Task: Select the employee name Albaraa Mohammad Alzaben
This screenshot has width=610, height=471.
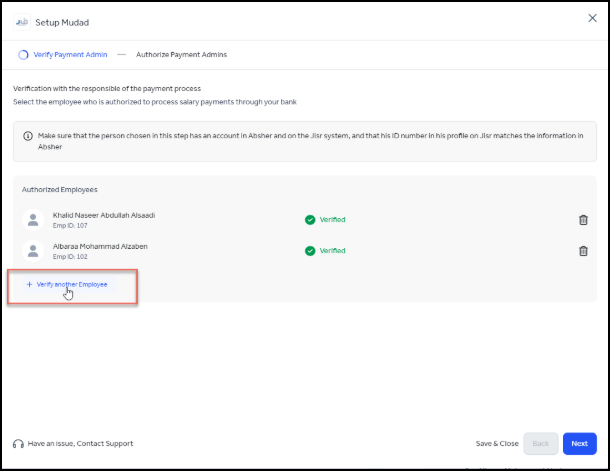Action: [100, 246]
